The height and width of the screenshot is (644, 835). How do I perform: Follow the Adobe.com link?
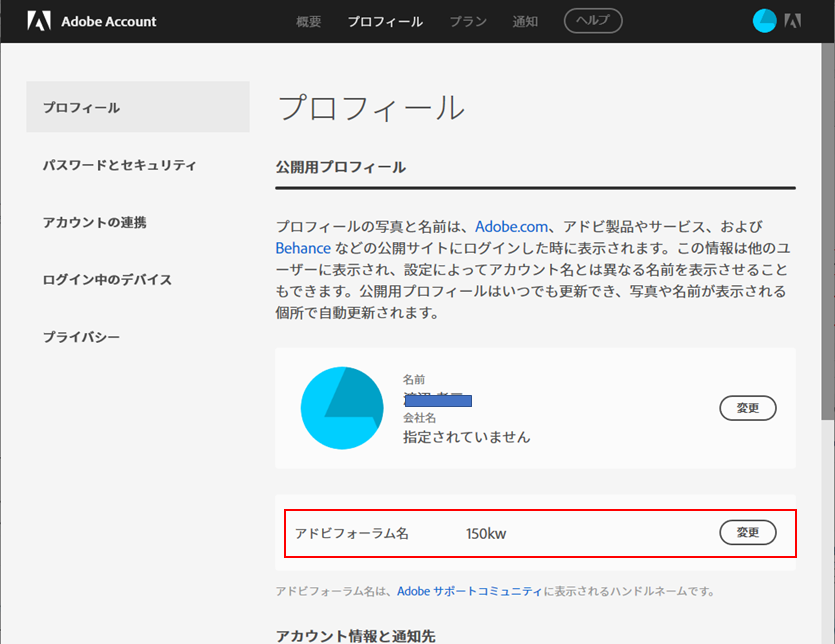coord(511,227)
